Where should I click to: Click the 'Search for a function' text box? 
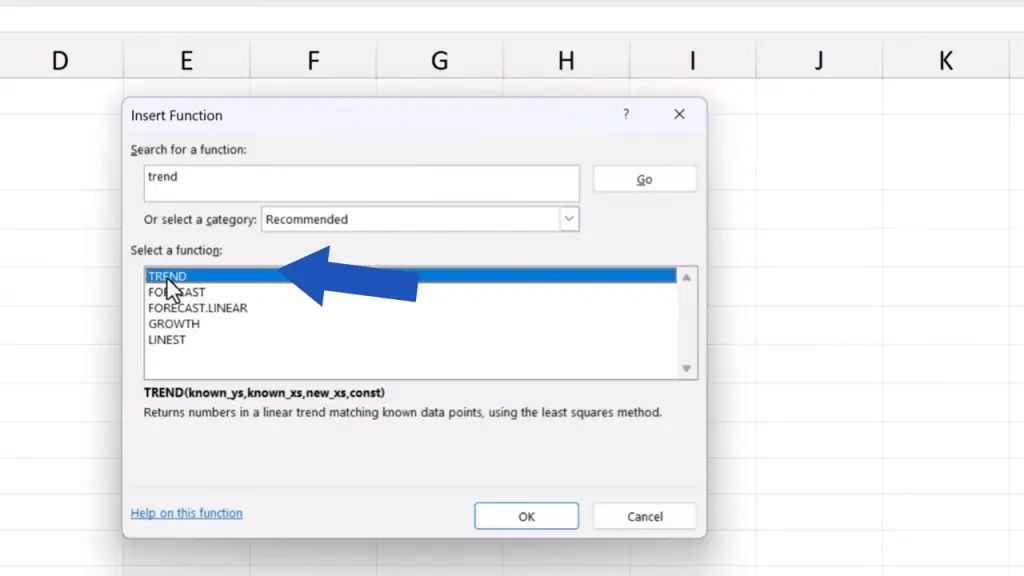361,184
